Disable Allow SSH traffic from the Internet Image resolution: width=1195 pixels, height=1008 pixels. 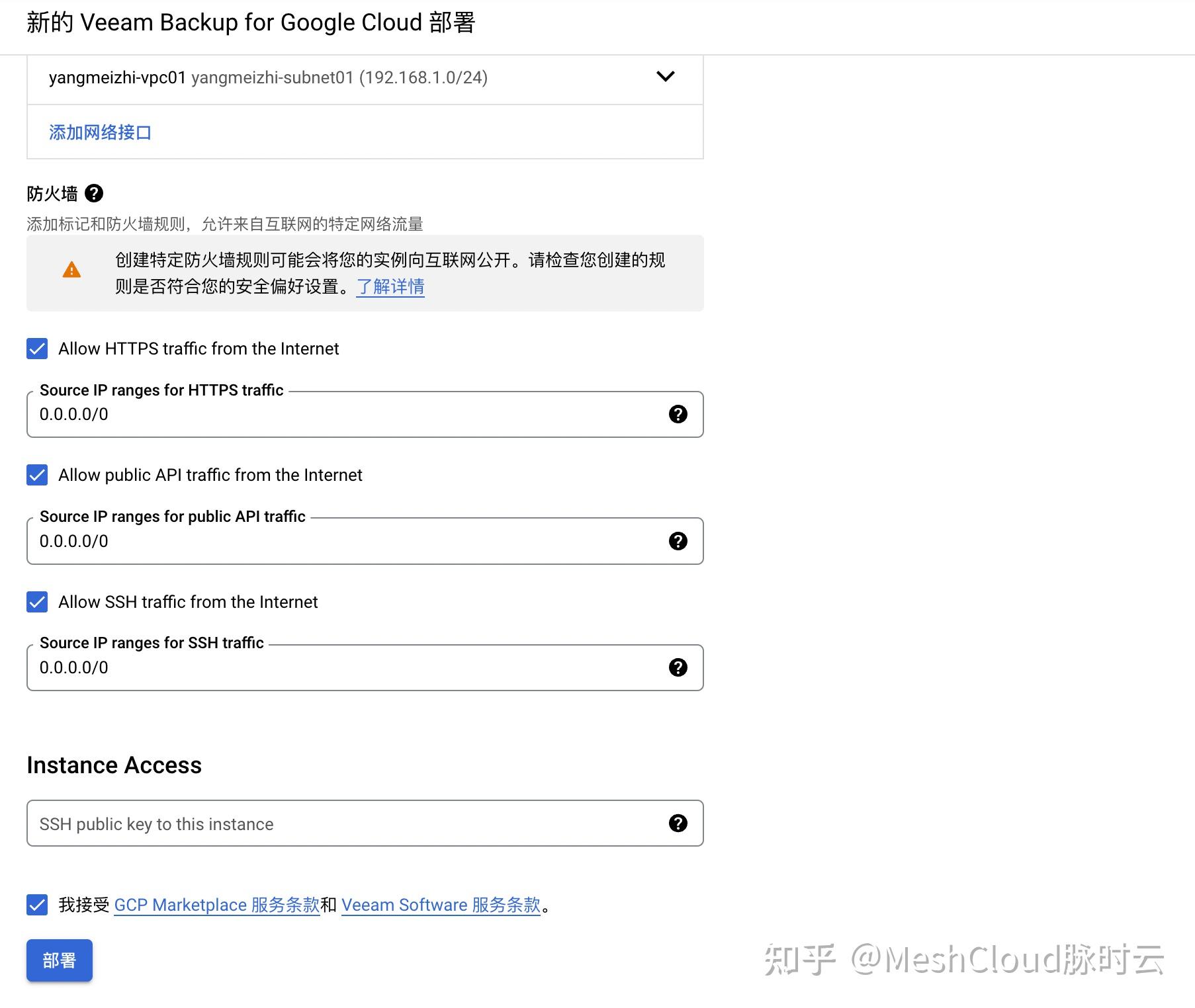coord(36,602)
